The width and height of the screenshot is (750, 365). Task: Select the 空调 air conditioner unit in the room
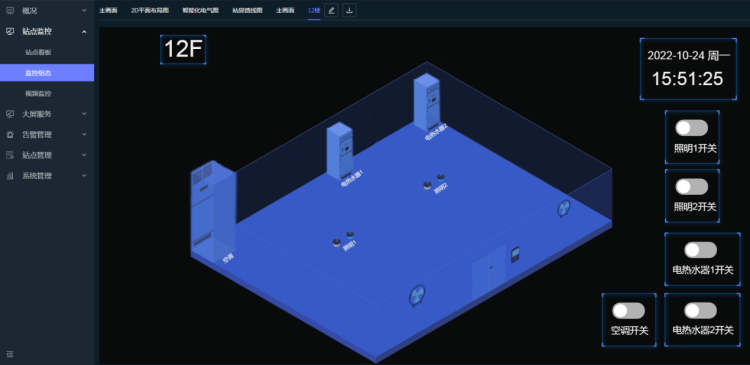[213, 211]
